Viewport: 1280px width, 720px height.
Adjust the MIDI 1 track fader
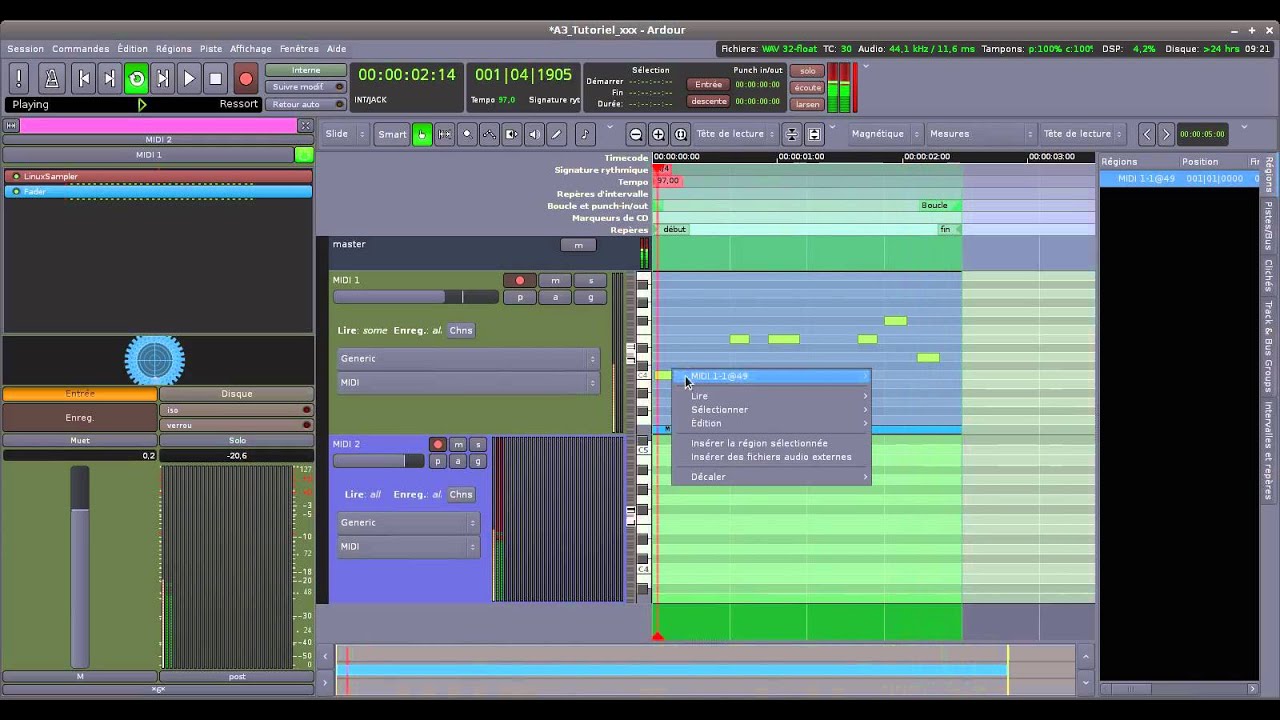tap(416, 297)
